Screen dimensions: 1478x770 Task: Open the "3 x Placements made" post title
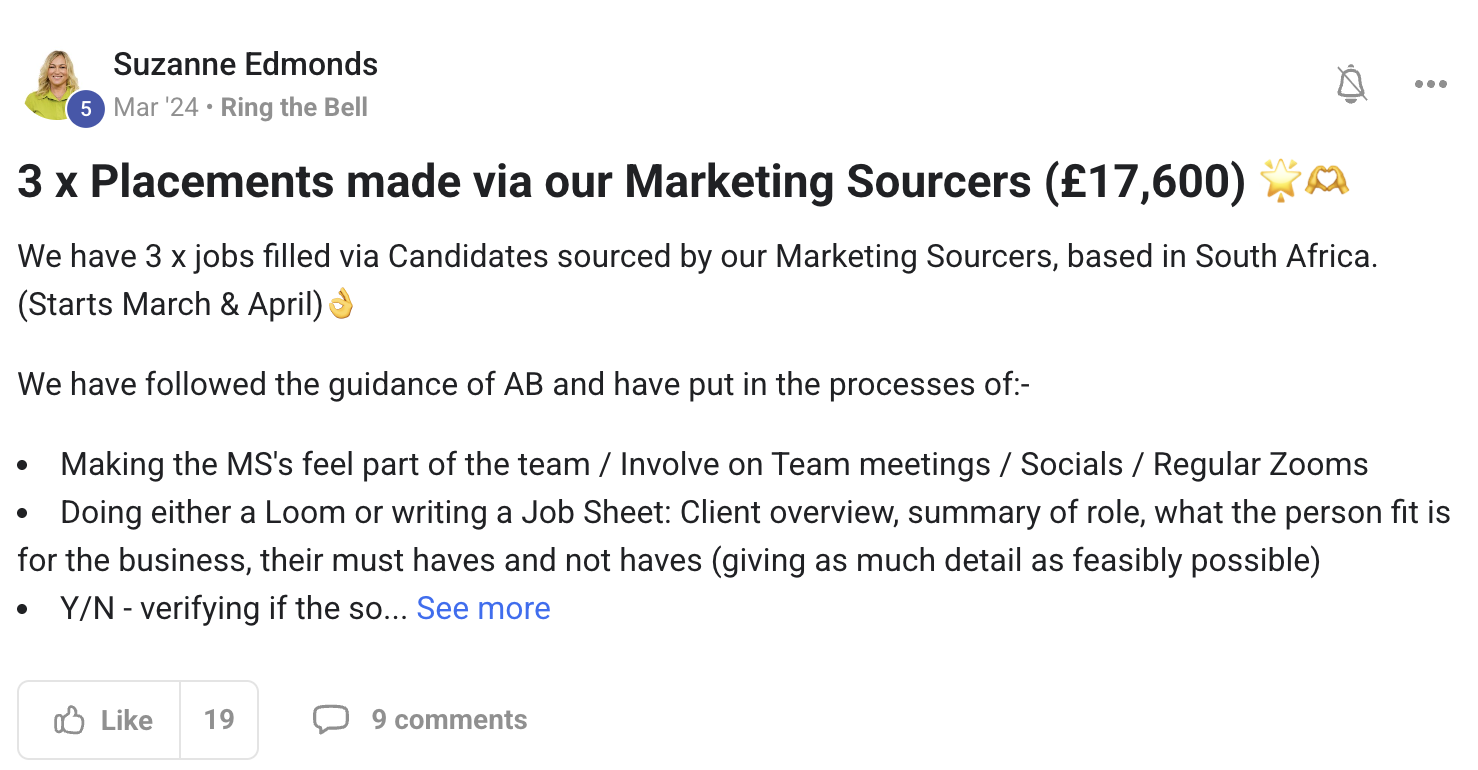tap(631, 182)
